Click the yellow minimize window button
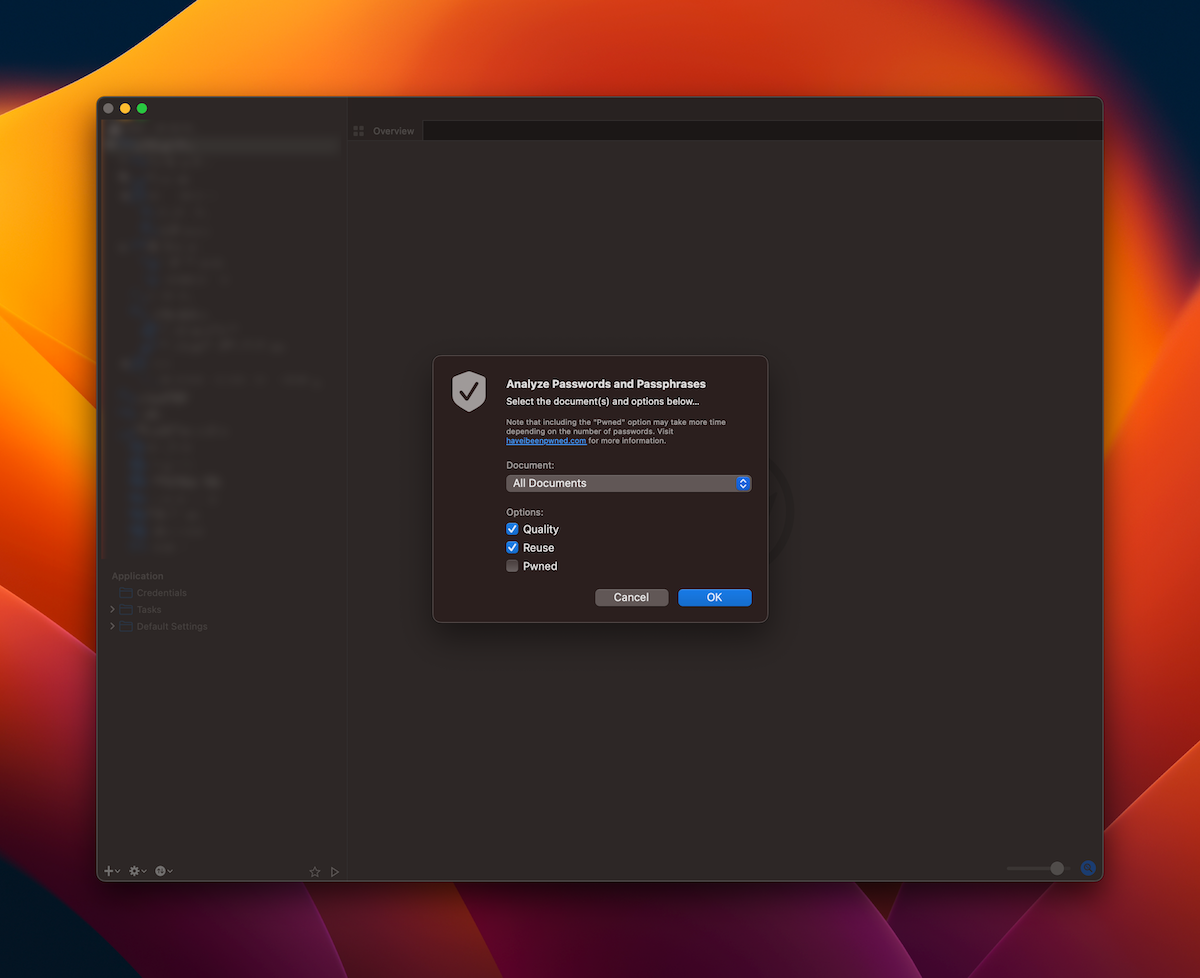 [x=125, y=108]
